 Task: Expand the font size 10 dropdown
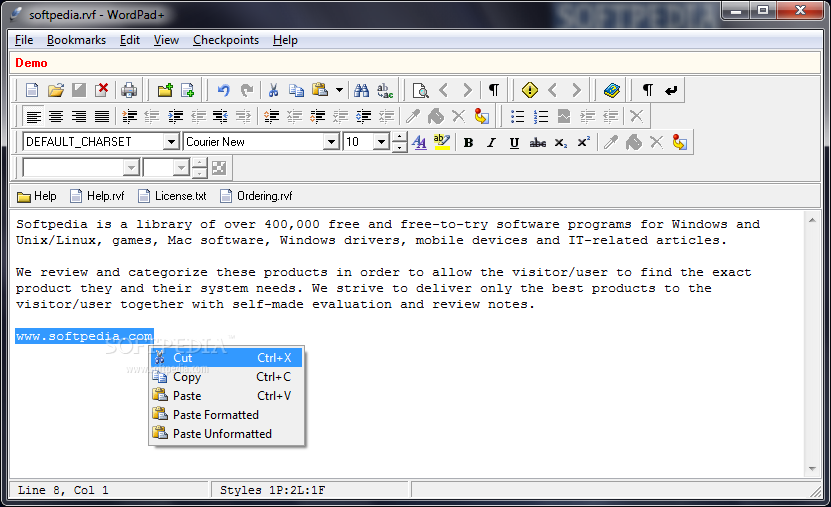(x=381, y=141)
